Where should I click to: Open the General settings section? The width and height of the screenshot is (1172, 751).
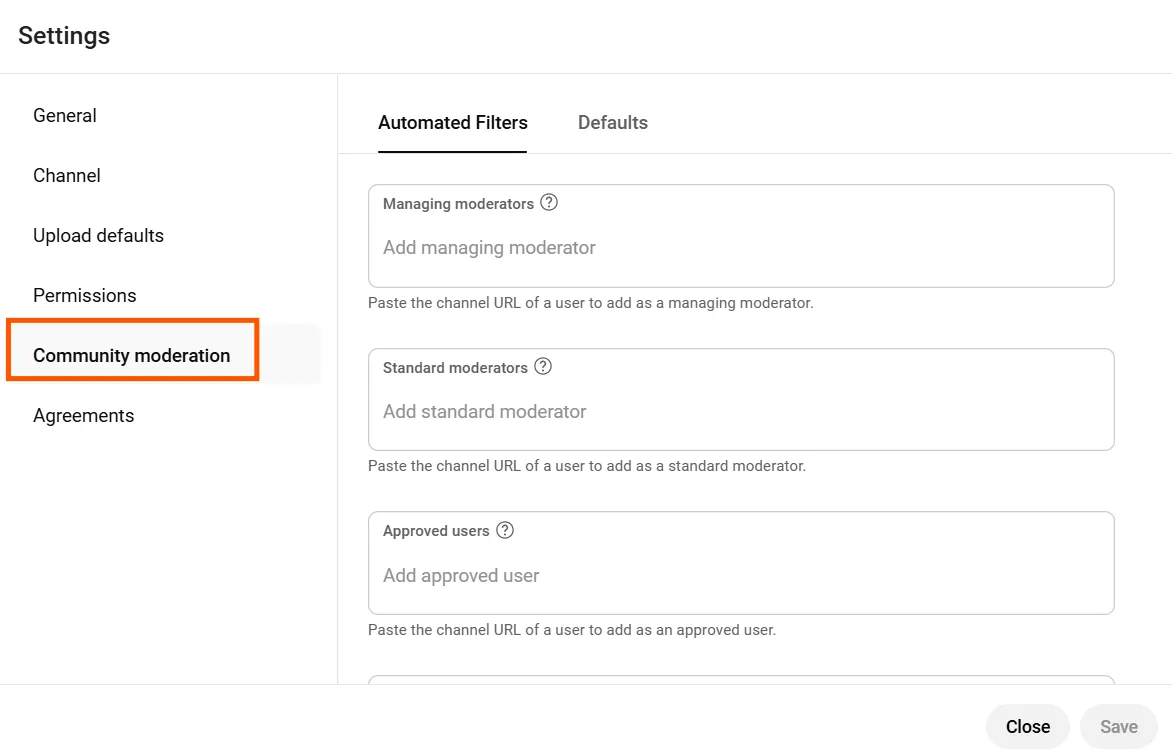coord(64,115)
